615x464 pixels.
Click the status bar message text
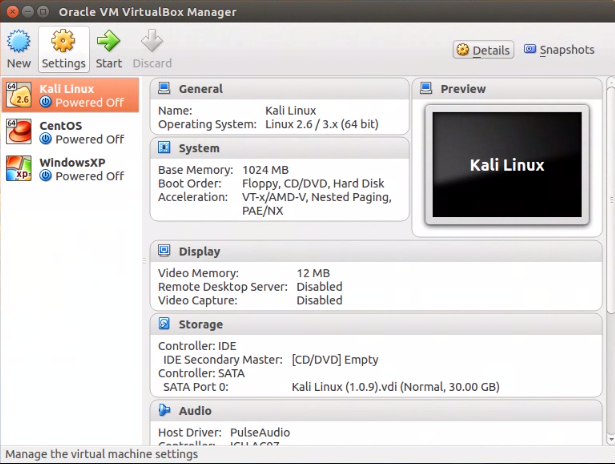click(x=102, y=454)
